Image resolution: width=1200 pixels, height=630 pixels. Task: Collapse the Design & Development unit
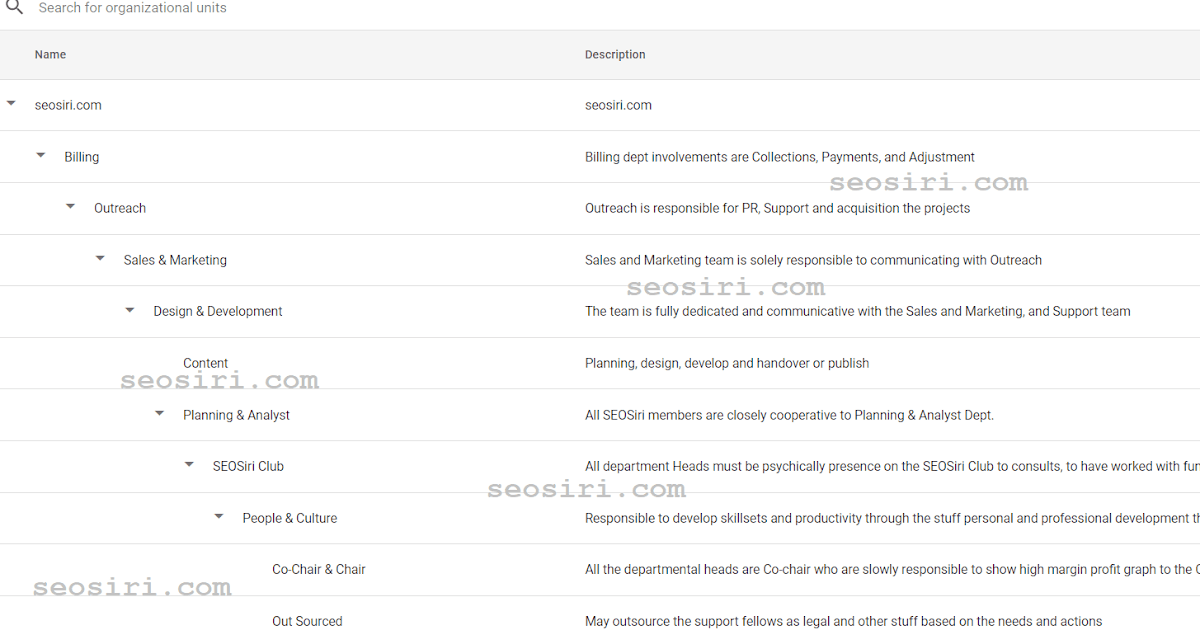(x=129, y=309)
